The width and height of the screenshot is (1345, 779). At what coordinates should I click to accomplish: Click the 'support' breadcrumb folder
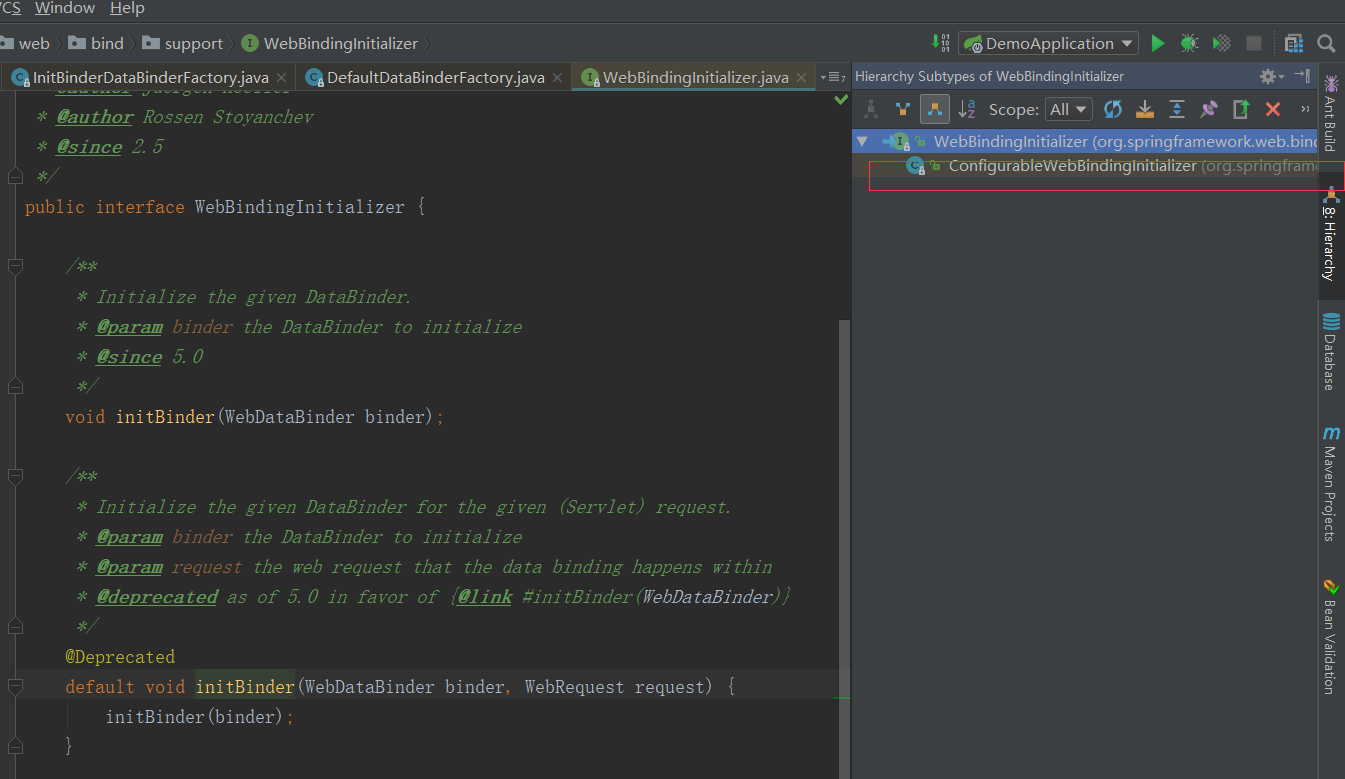click(183, 43)
